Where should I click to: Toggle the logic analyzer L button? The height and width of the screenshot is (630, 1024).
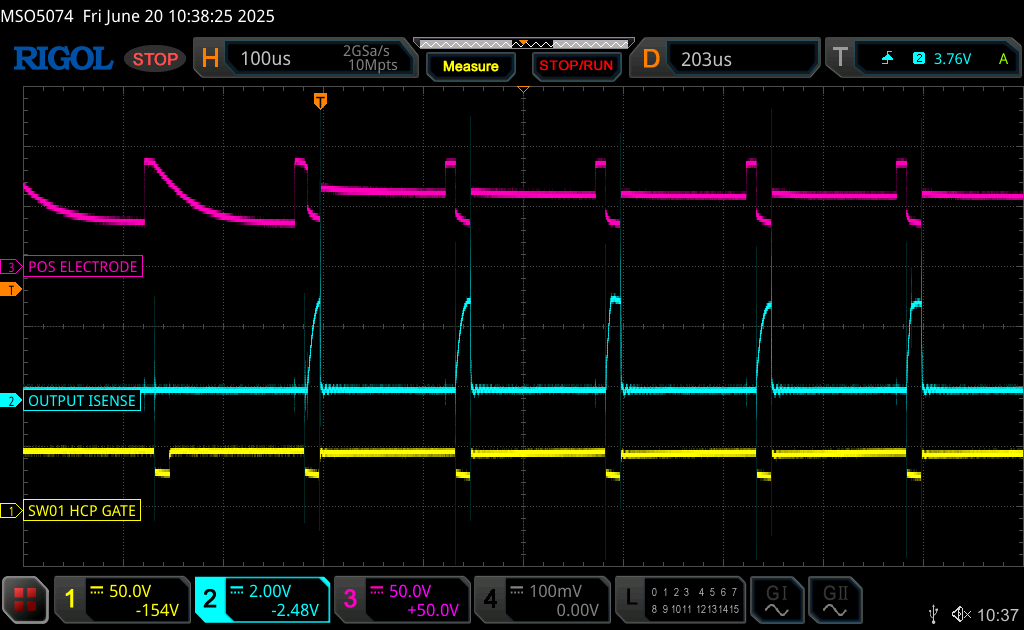pos(632,598)
